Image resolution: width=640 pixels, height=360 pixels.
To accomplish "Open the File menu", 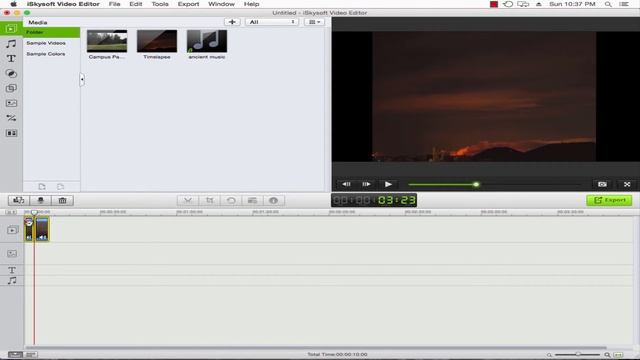I will (x=114, y=4).
